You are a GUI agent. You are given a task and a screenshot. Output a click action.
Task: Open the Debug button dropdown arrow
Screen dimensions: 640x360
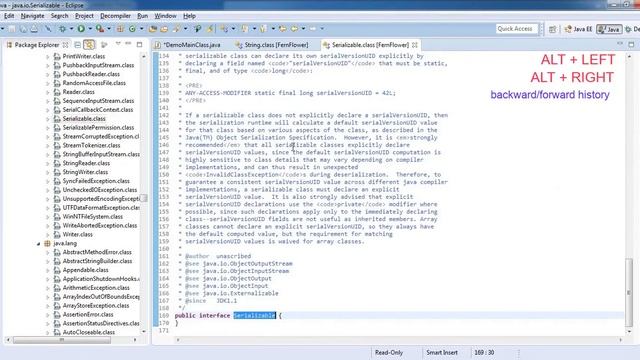tap(71, 29)
